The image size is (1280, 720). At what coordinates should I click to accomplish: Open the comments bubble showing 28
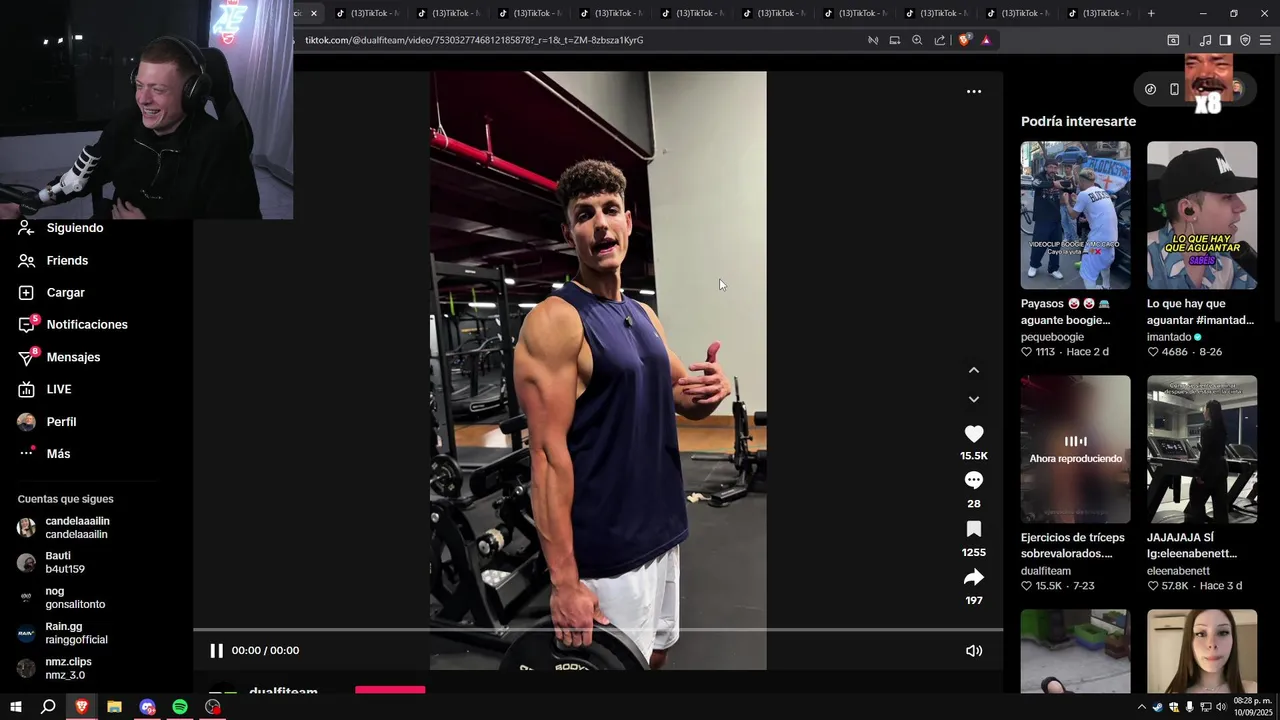[973, 481]
